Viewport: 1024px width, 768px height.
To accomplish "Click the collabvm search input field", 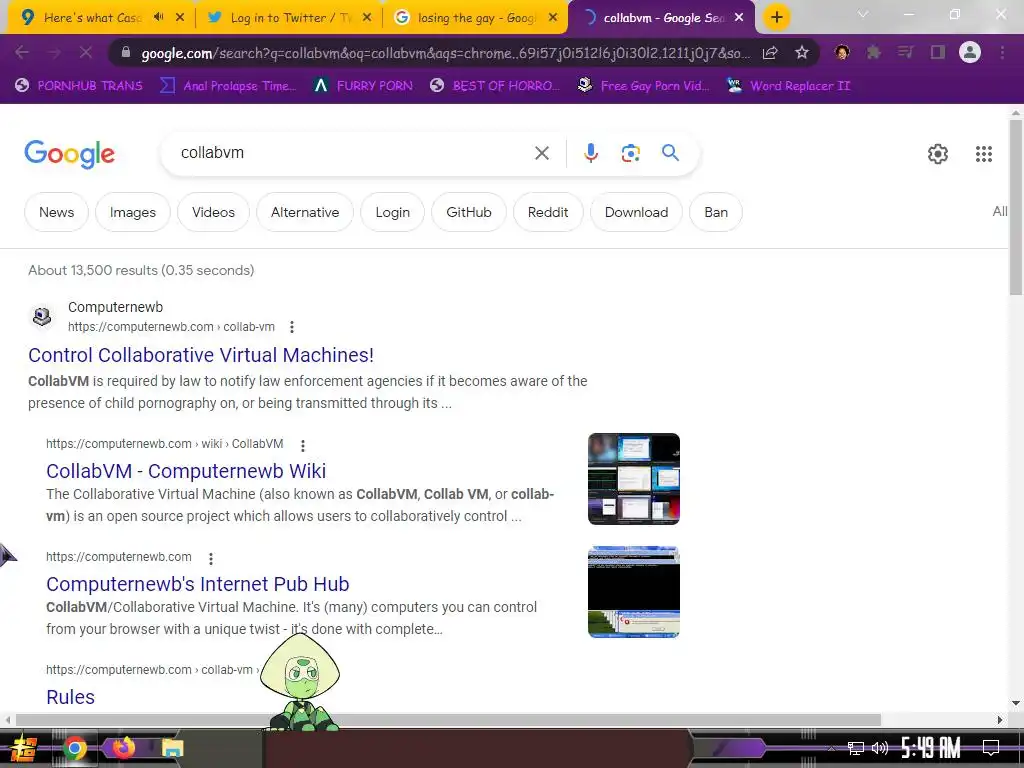I will pos(353,153).
